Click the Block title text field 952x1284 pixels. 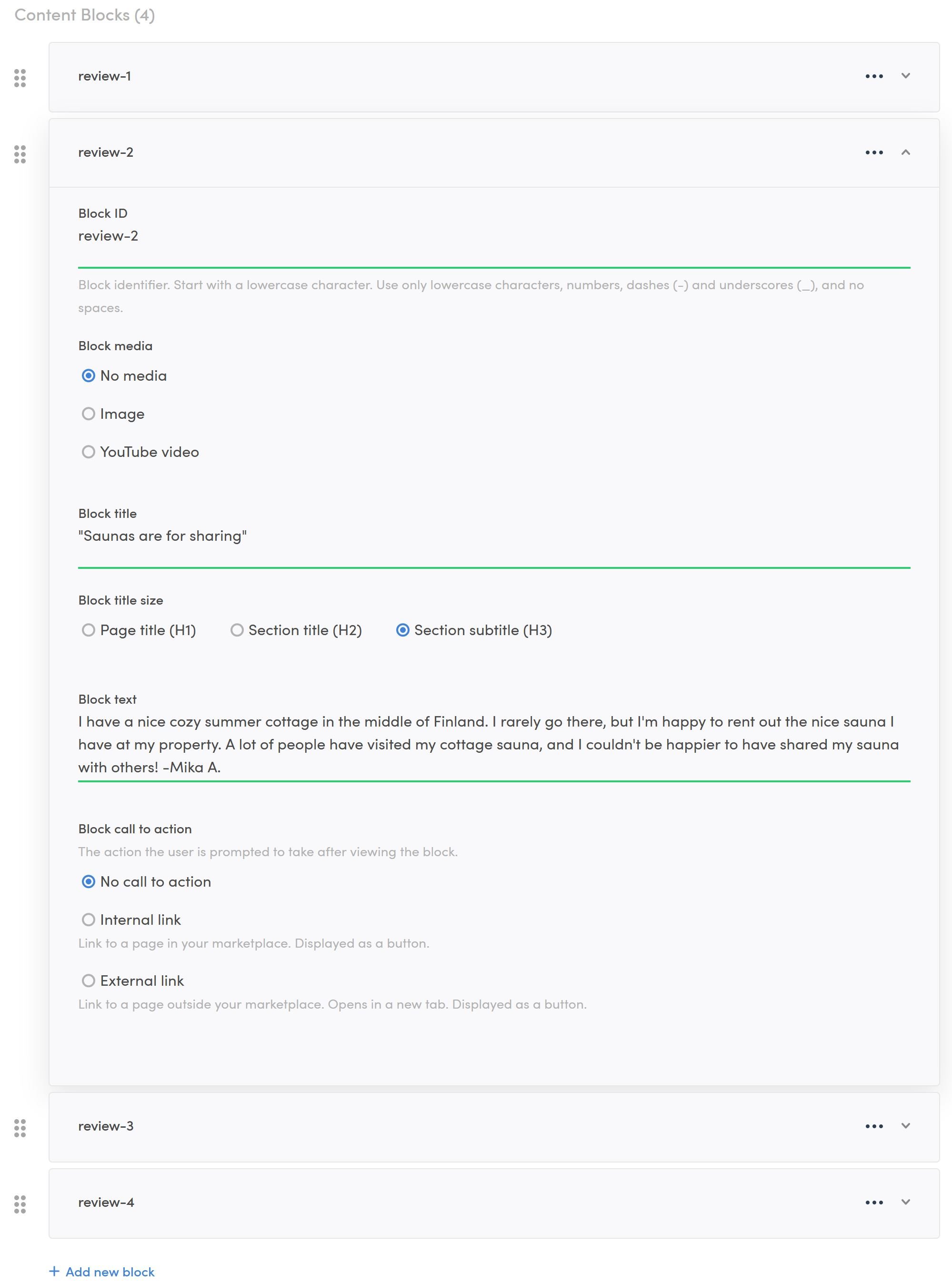(493, 536)
